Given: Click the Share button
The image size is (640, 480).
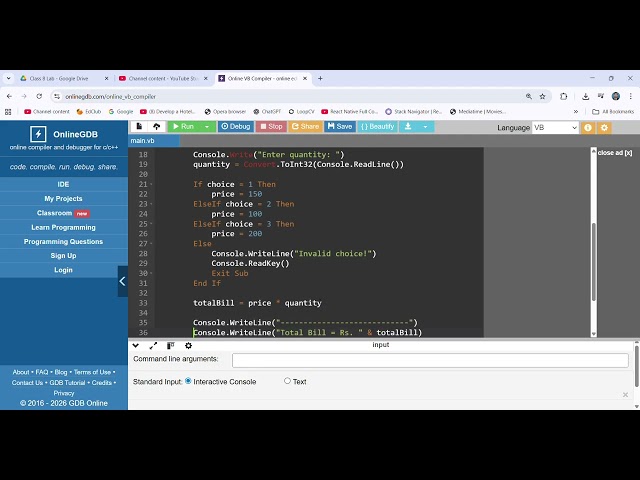Looking at the screenshot, I should pyautogui.click(x=305, y=127).
